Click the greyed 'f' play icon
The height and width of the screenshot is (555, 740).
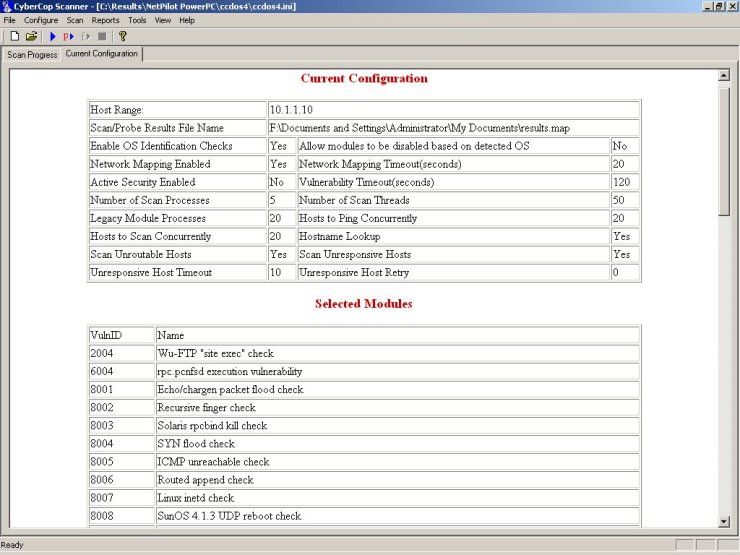85,36
